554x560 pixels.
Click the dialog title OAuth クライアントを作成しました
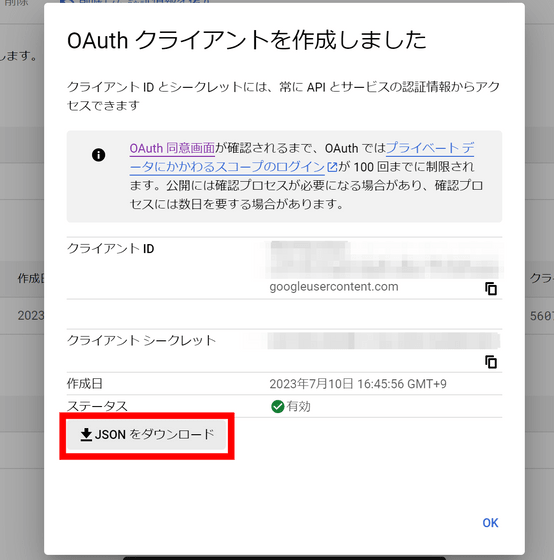(246, 40)
